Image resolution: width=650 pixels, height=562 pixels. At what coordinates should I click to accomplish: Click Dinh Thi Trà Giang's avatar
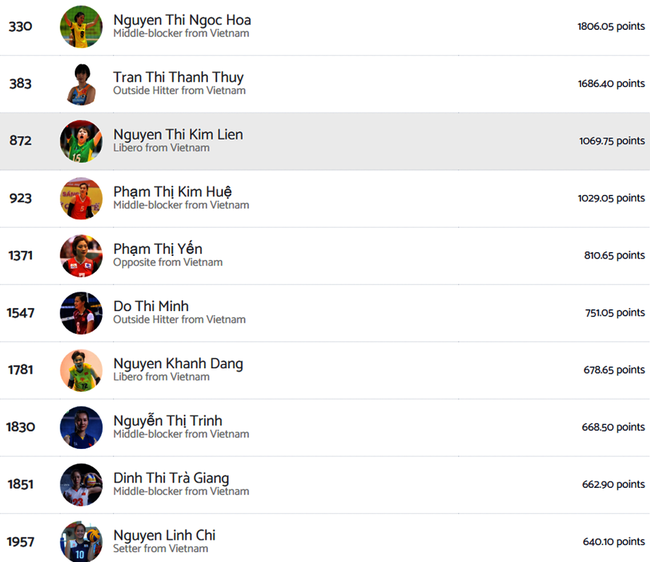[x=81, y=484]
